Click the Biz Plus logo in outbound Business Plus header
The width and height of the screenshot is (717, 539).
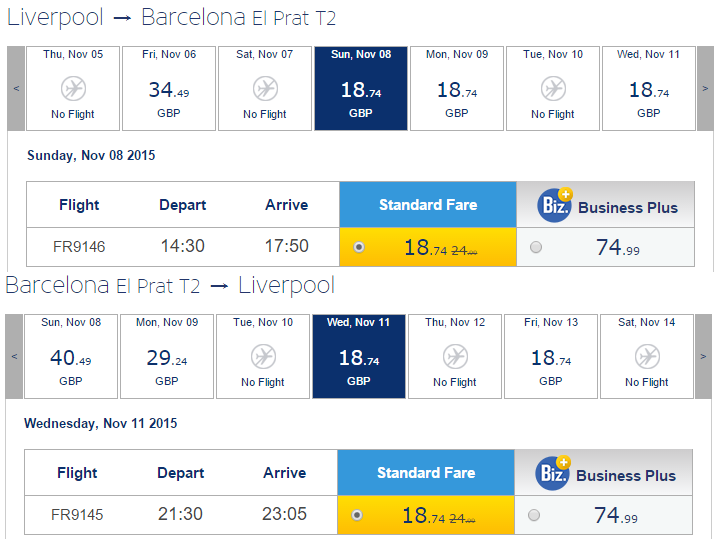click(555, 205)
